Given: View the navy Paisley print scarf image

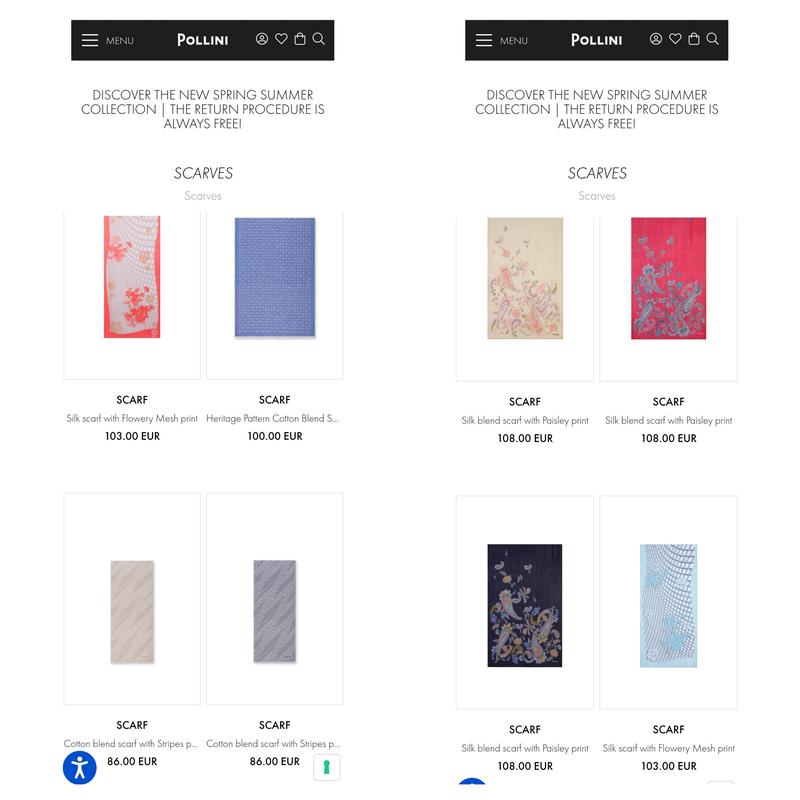Looking at the screenshot, I should pyautogui.click(x=525, y=606).
